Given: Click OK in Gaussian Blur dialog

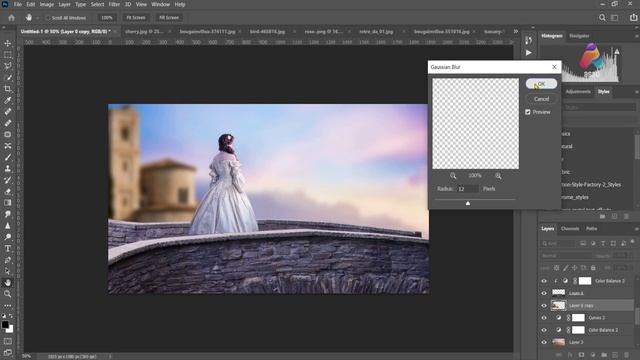Looking at the screenshot, I should pyautogui.click(x=541, y=84).
